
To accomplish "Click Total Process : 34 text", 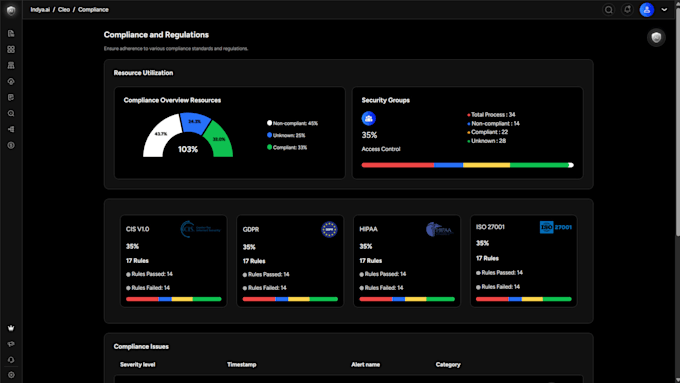I will pos(493,115).
